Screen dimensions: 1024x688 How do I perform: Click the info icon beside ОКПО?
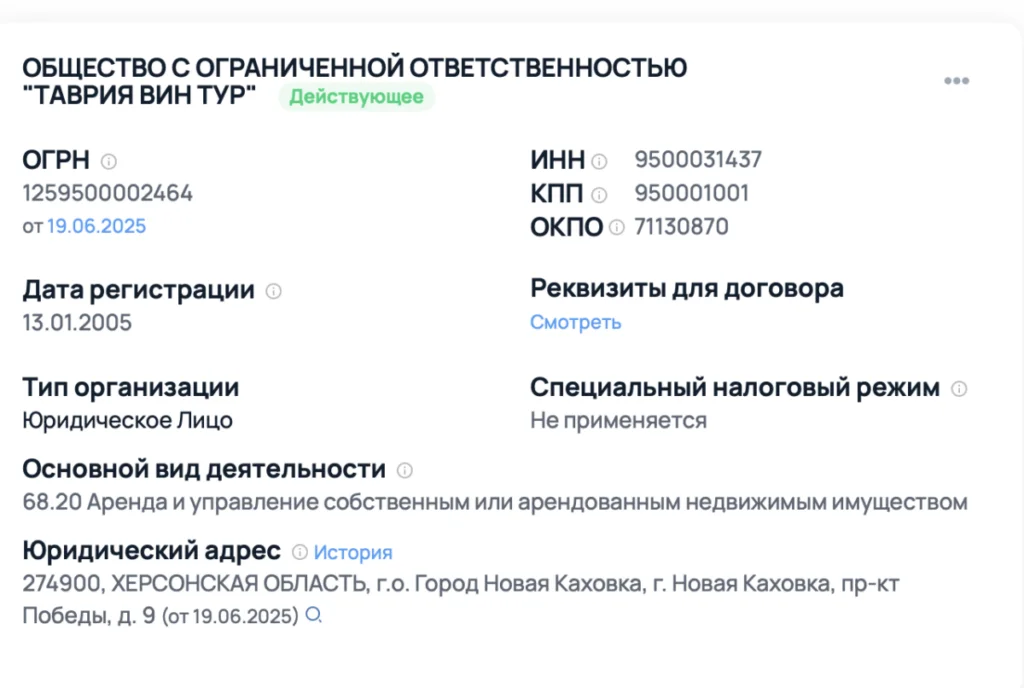coord(617,227)
